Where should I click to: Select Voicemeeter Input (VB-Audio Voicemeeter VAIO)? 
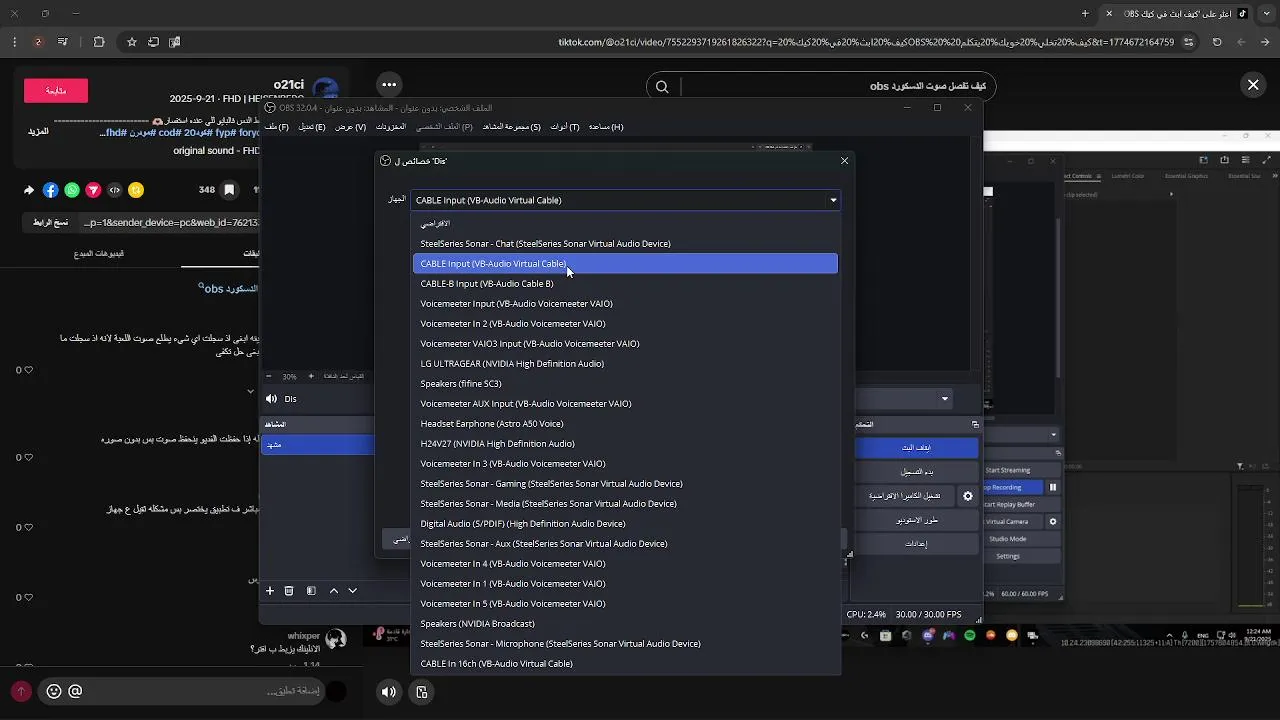tap(625, 304)
